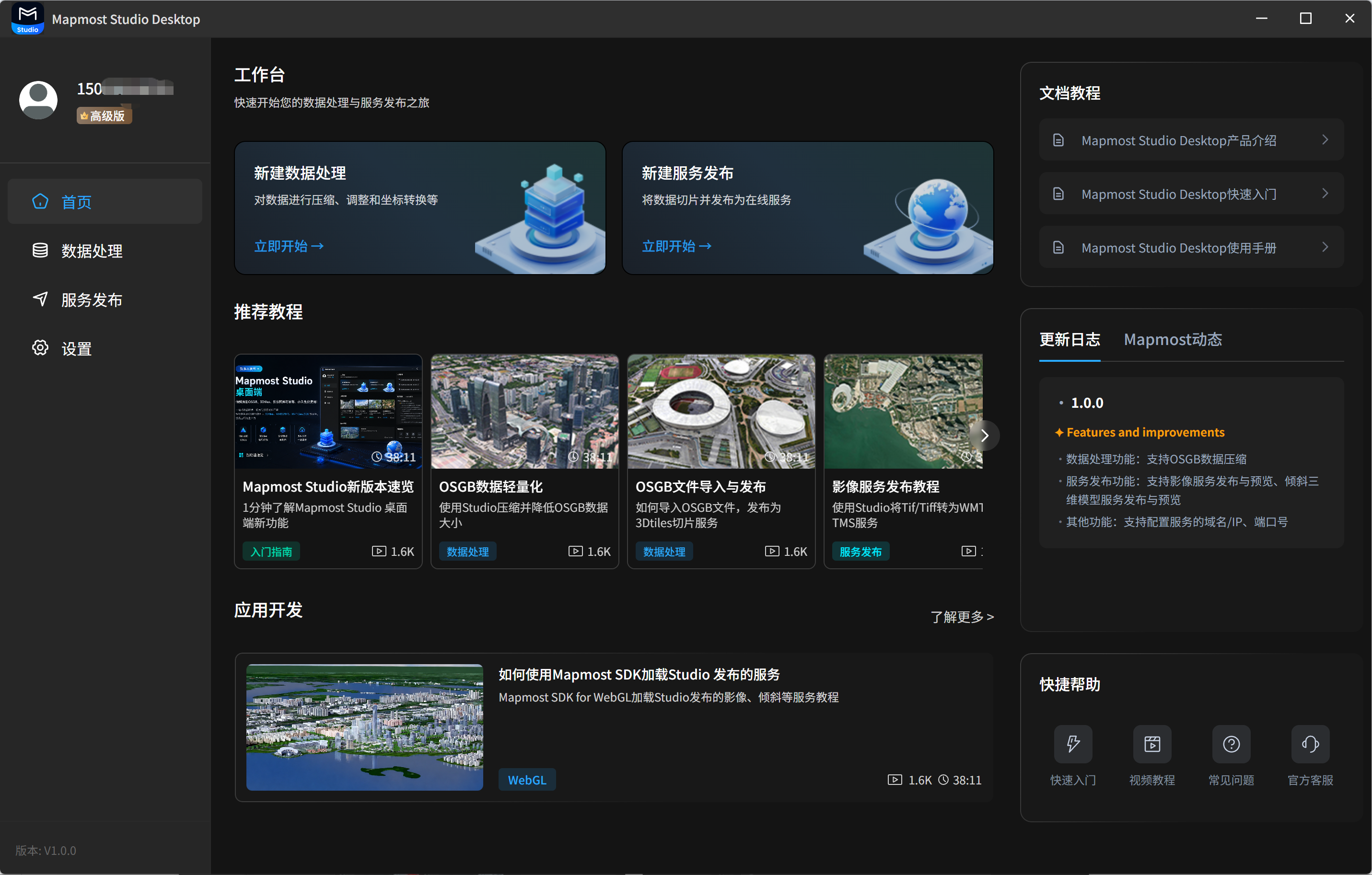
Task: Click the database icon beside 数据处理
Action: pyautogui.click(x=40, y=251)
